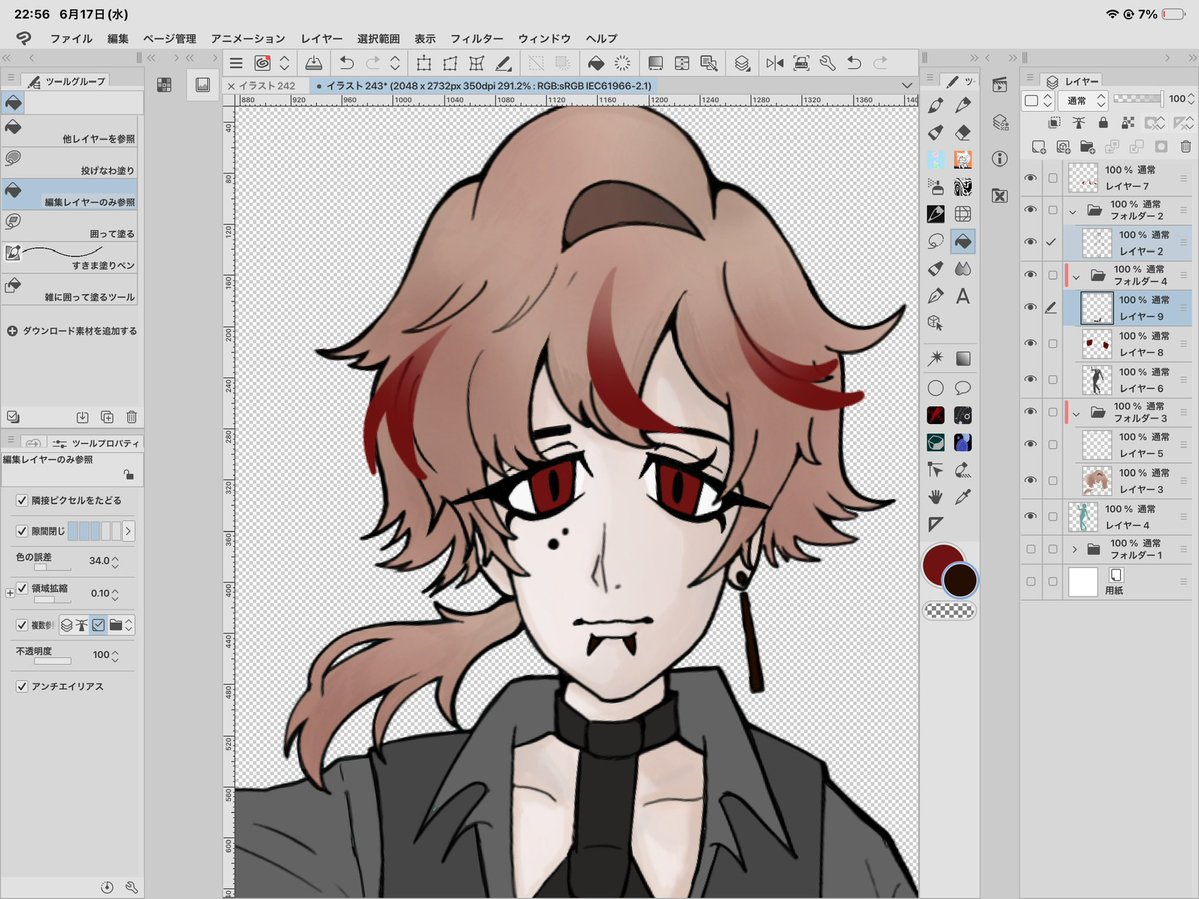Toggle the Lock layer padlock icon

click(1103, 122)
